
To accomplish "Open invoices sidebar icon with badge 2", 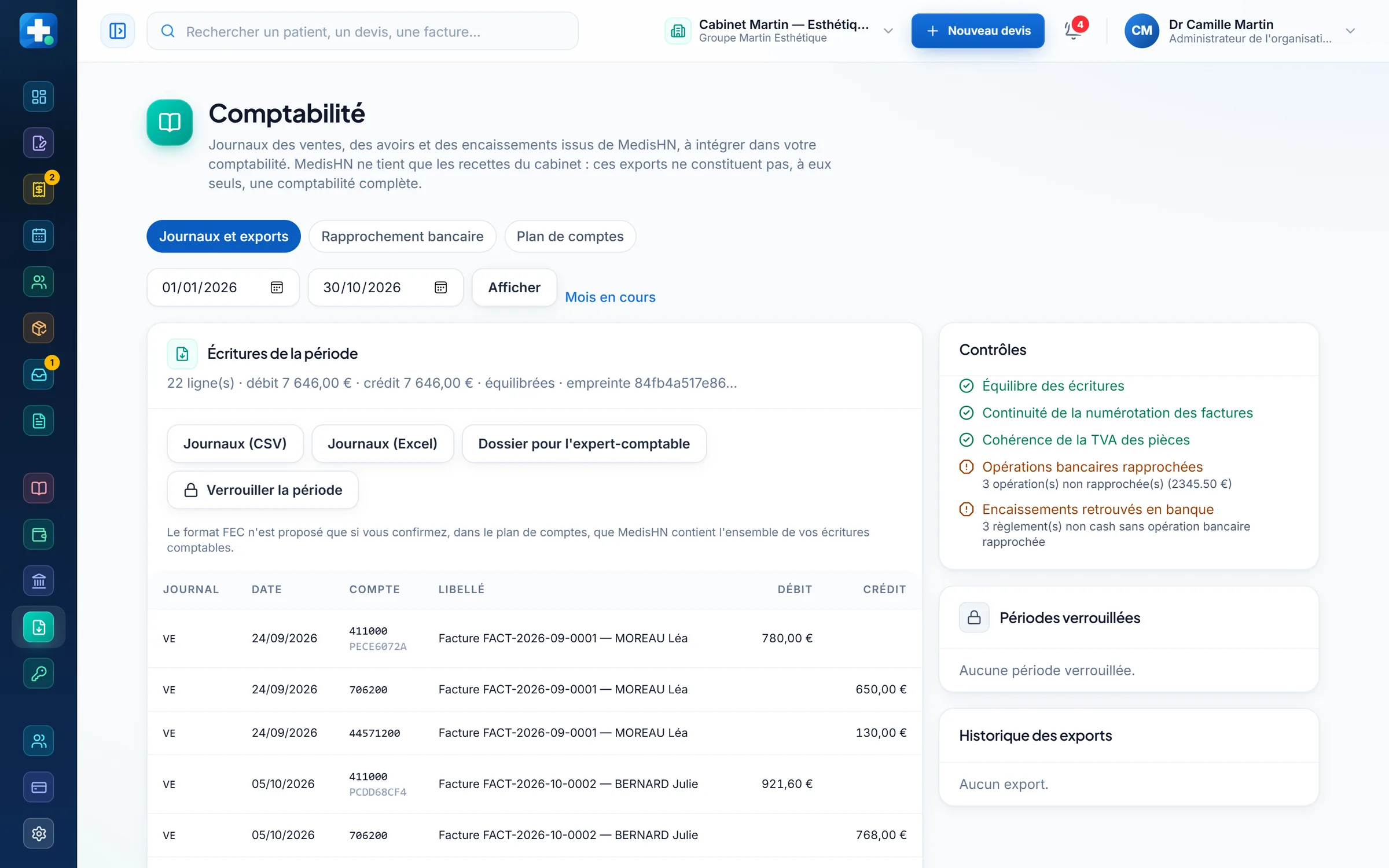I will [x=39, y=189].
